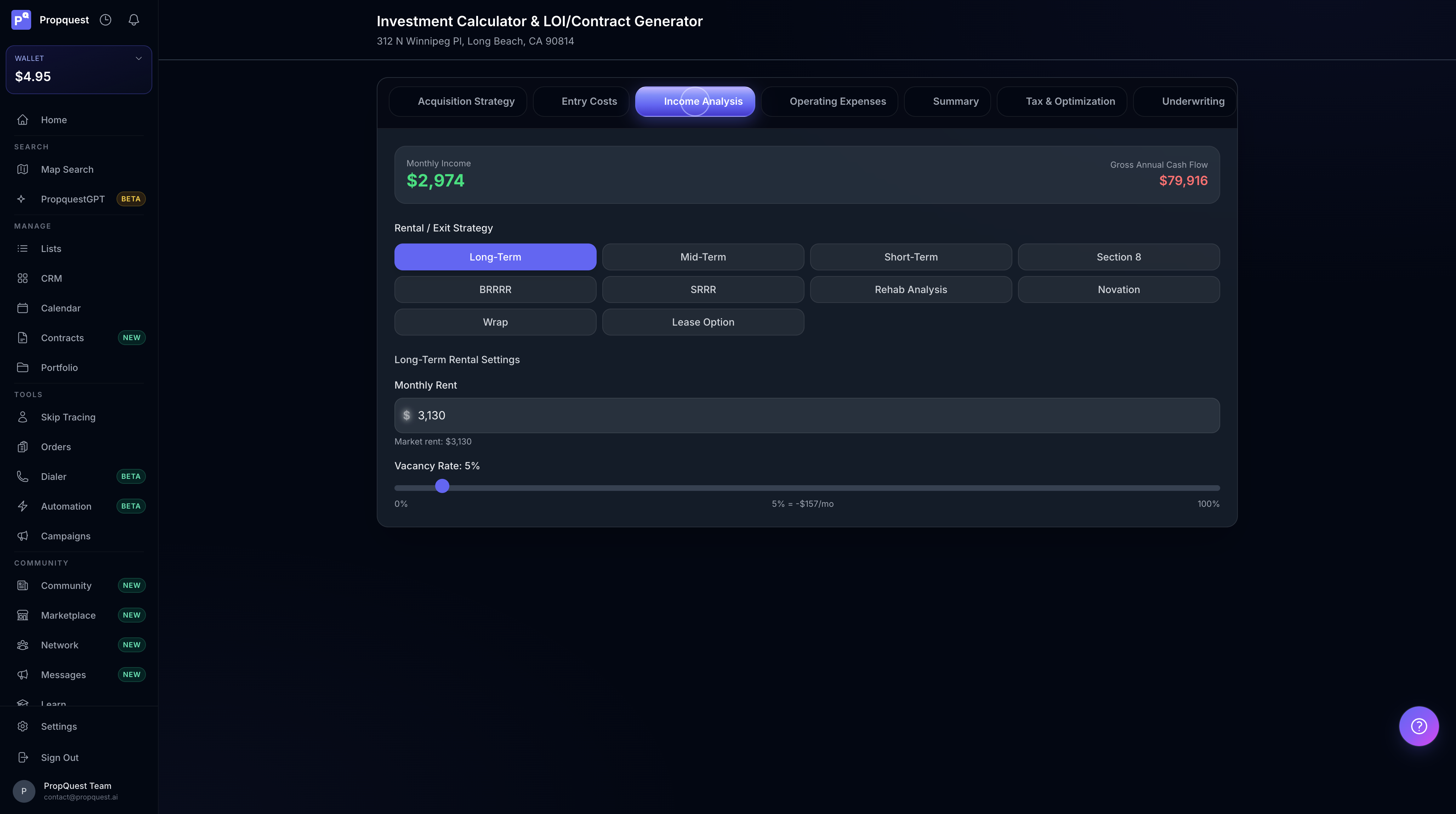Select the Short-Term rental strategy
The height and width of the screenshot is (814, 1456).
tap(911, 257)
